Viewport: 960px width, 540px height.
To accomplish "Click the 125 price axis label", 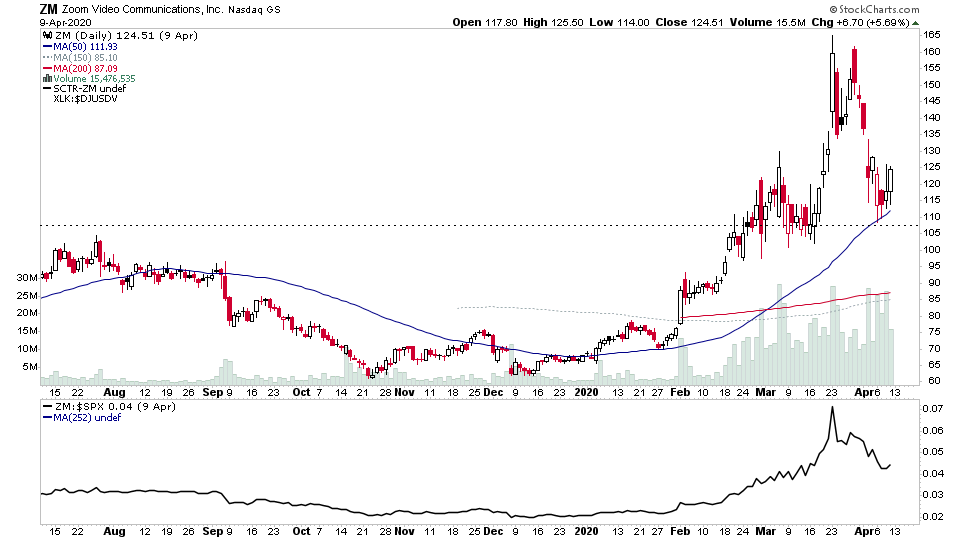I will tap(932, 167).
